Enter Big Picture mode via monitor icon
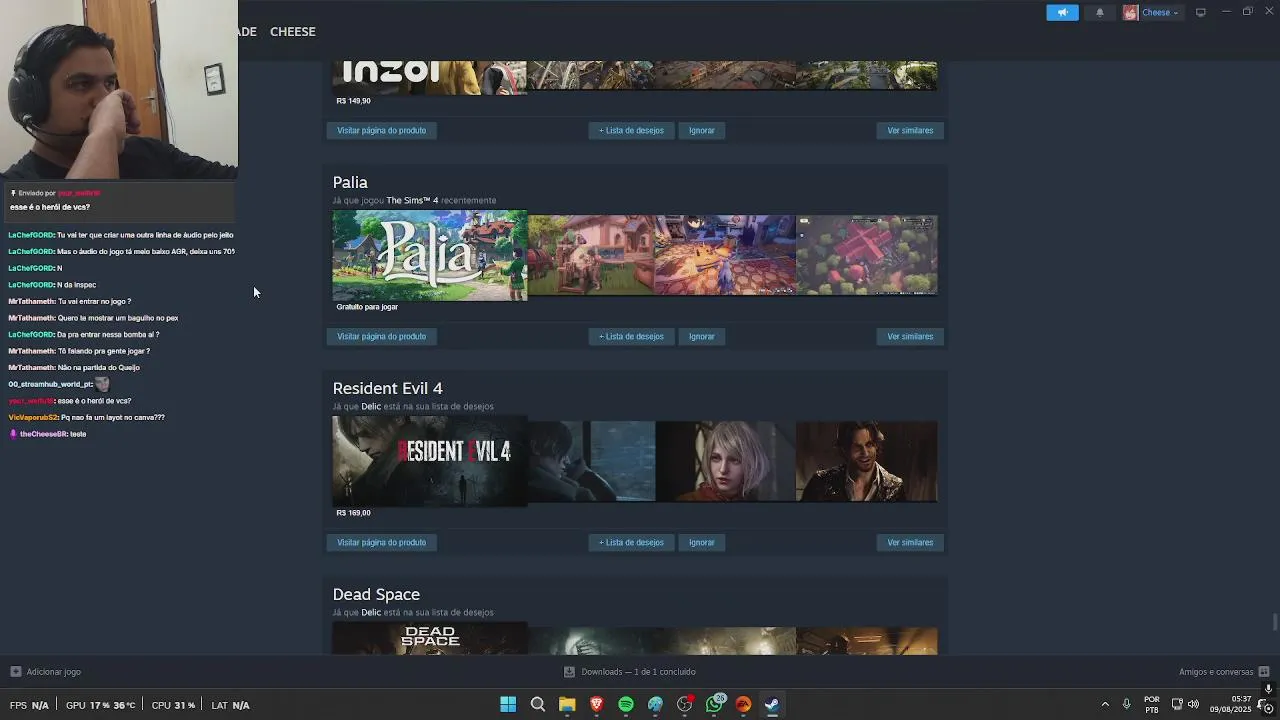The image size is (1280, 720). 1201,12
